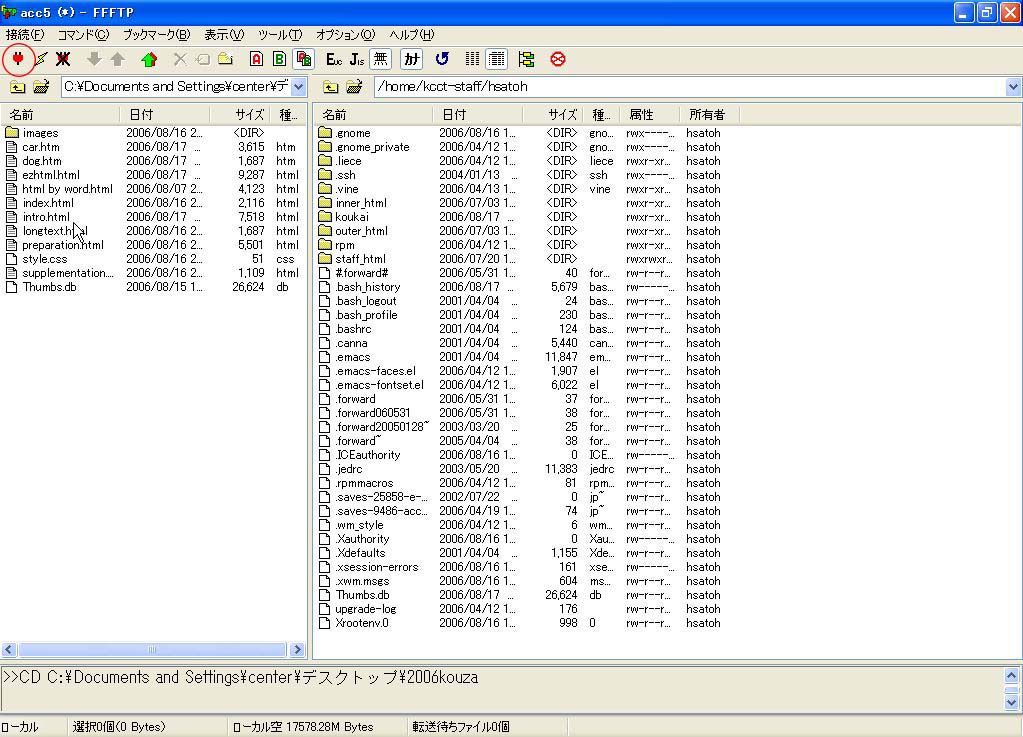Click the Download arrow icon
The width and height of the screenshot is (1023, 737).
[x=95, y=59]
